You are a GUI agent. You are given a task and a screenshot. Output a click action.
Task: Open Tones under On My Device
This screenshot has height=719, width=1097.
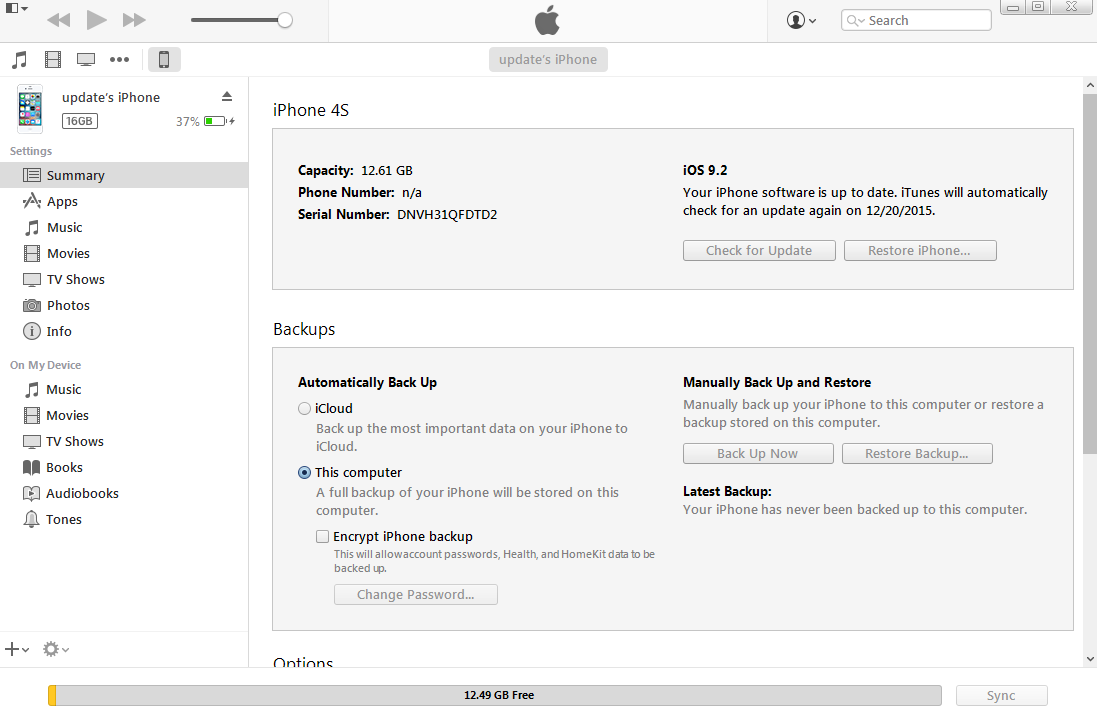coord(124,519)
